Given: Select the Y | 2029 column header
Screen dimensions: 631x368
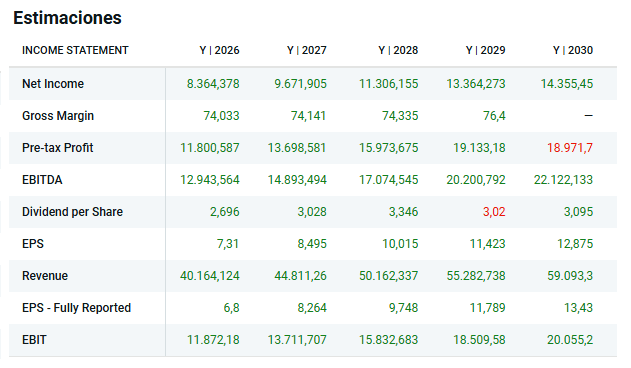Looking at the screenshot, I should point(485,50).
